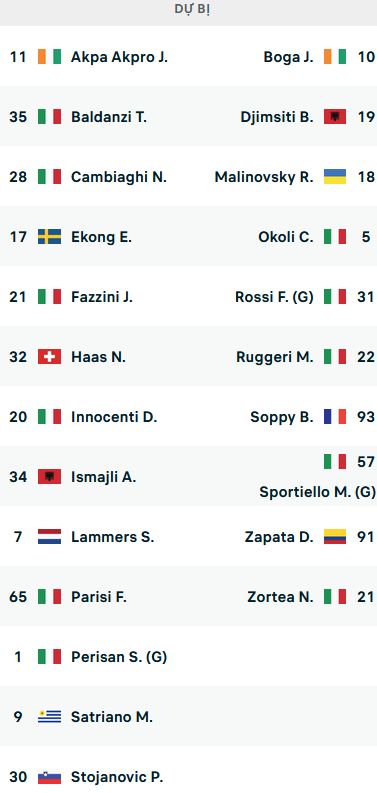Open player Baldanzi T. profile
The image size is (377, 793).
pyautogui.click(x=109, y=117)
